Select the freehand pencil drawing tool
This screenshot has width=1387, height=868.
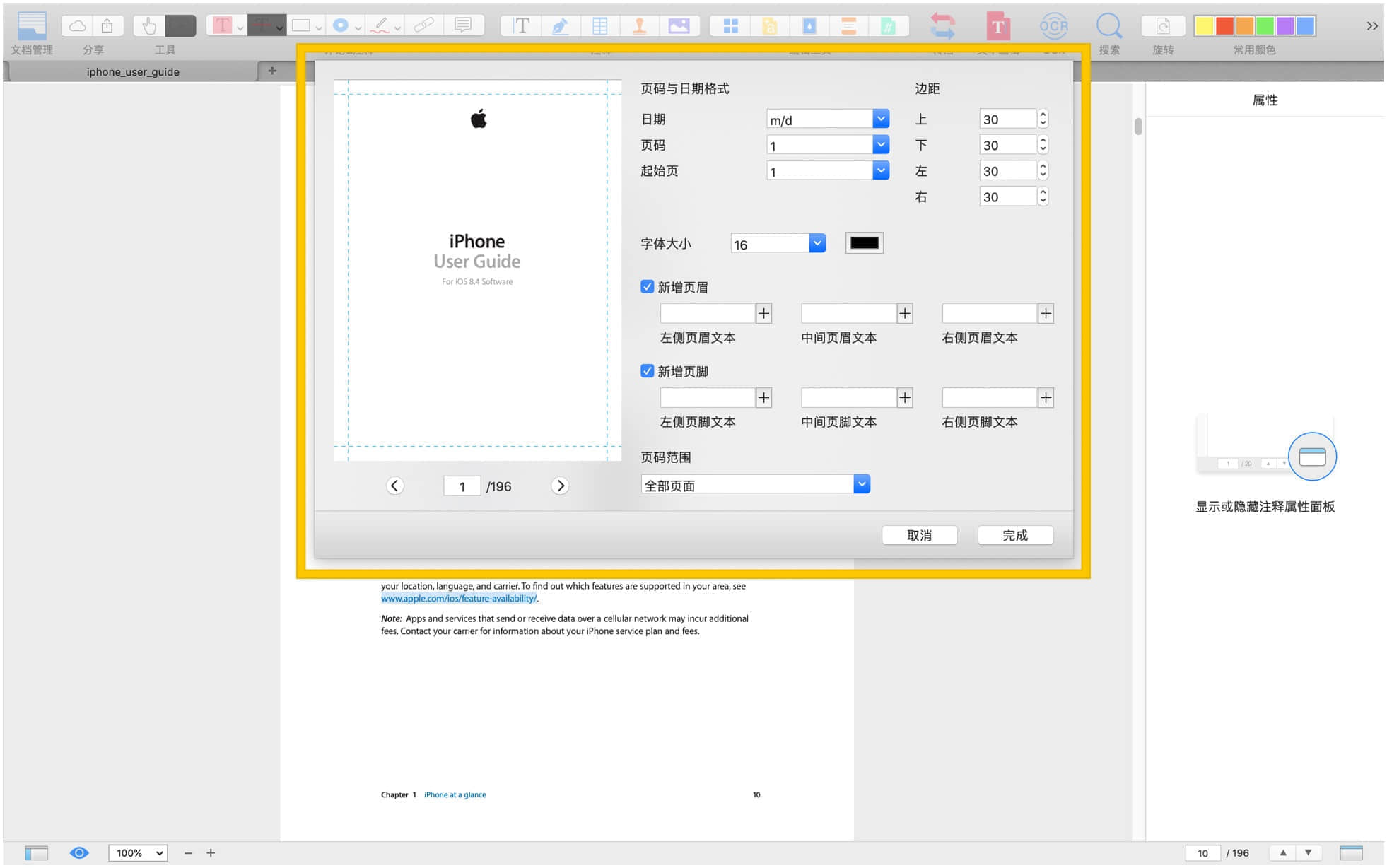380,25
